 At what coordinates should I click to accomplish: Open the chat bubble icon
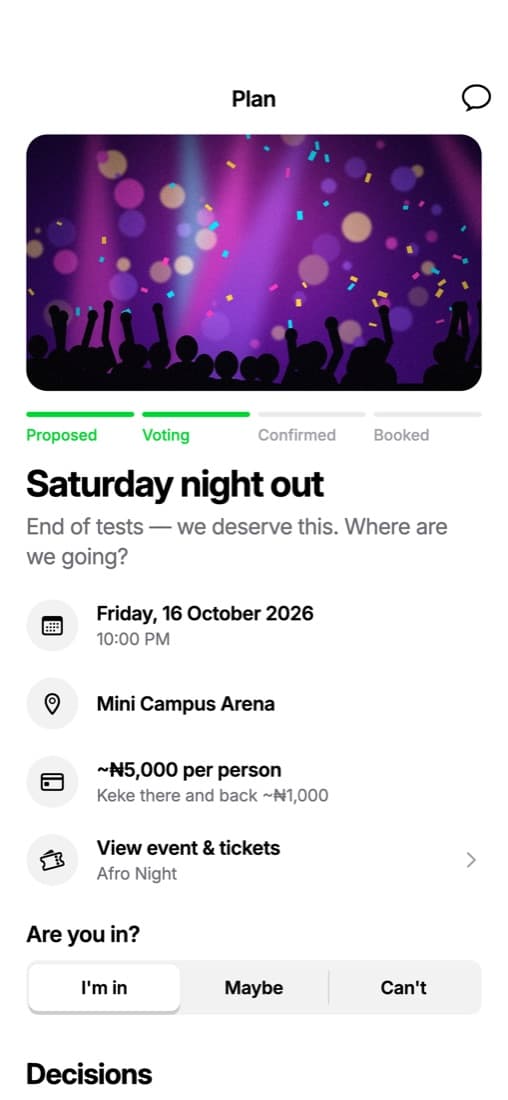476,98
